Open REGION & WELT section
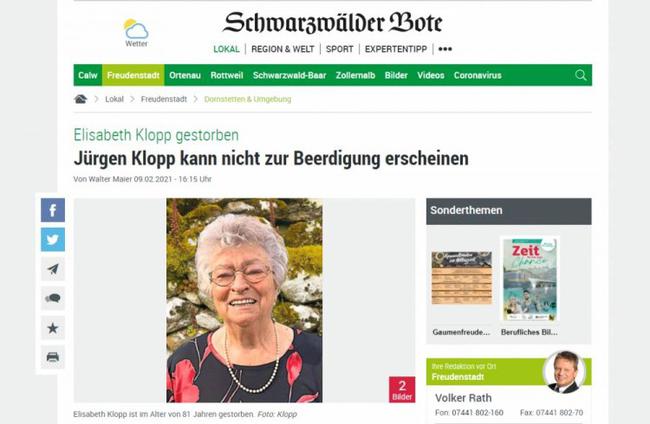650x424 pixels. (x=283, y=49)
